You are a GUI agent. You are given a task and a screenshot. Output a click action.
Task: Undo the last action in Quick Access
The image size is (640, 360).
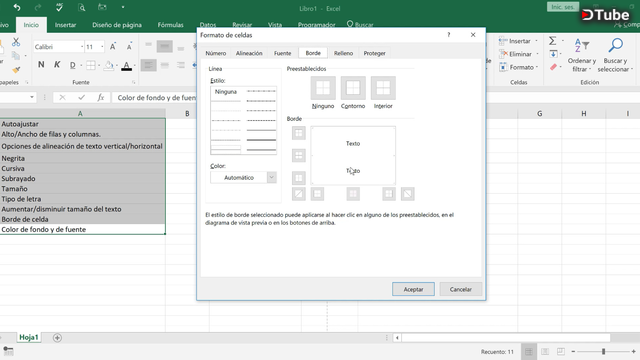click(x=17, y=7)
